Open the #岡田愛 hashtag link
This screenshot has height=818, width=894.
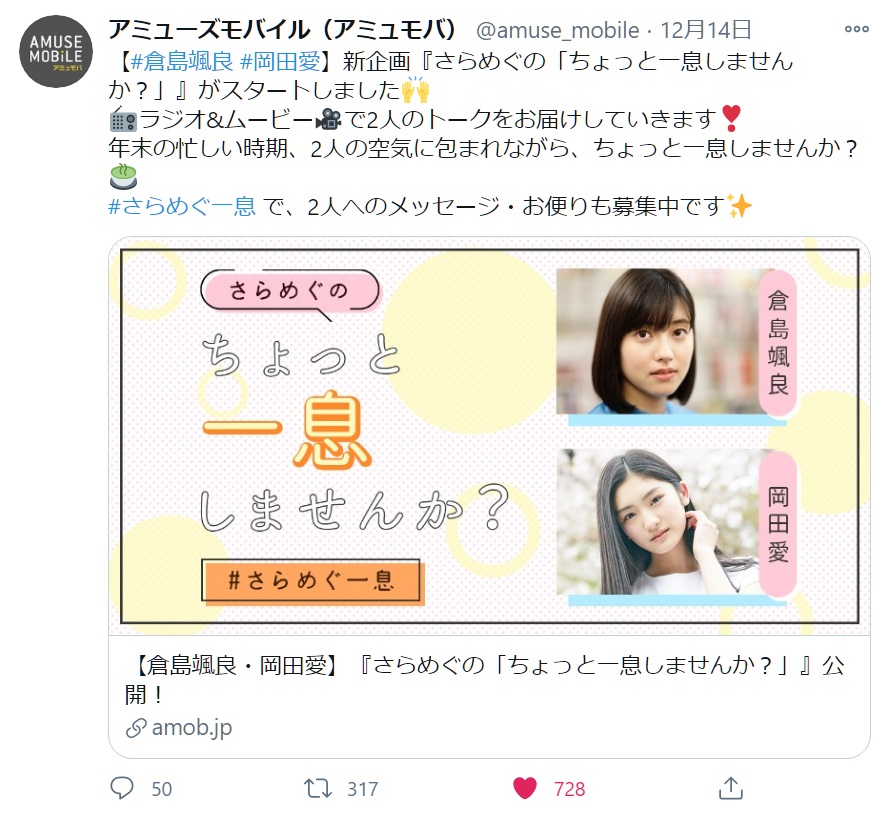pos(281,61)
